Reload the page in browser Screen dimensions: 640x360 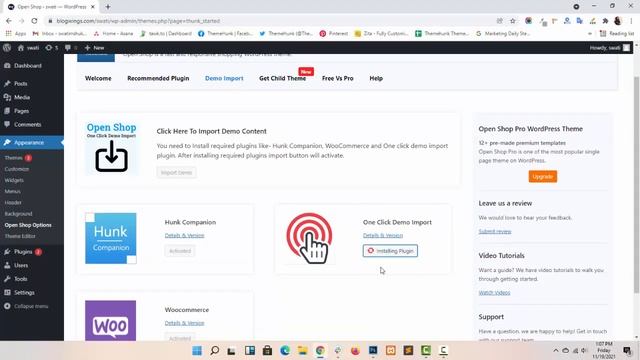[34, 21]
